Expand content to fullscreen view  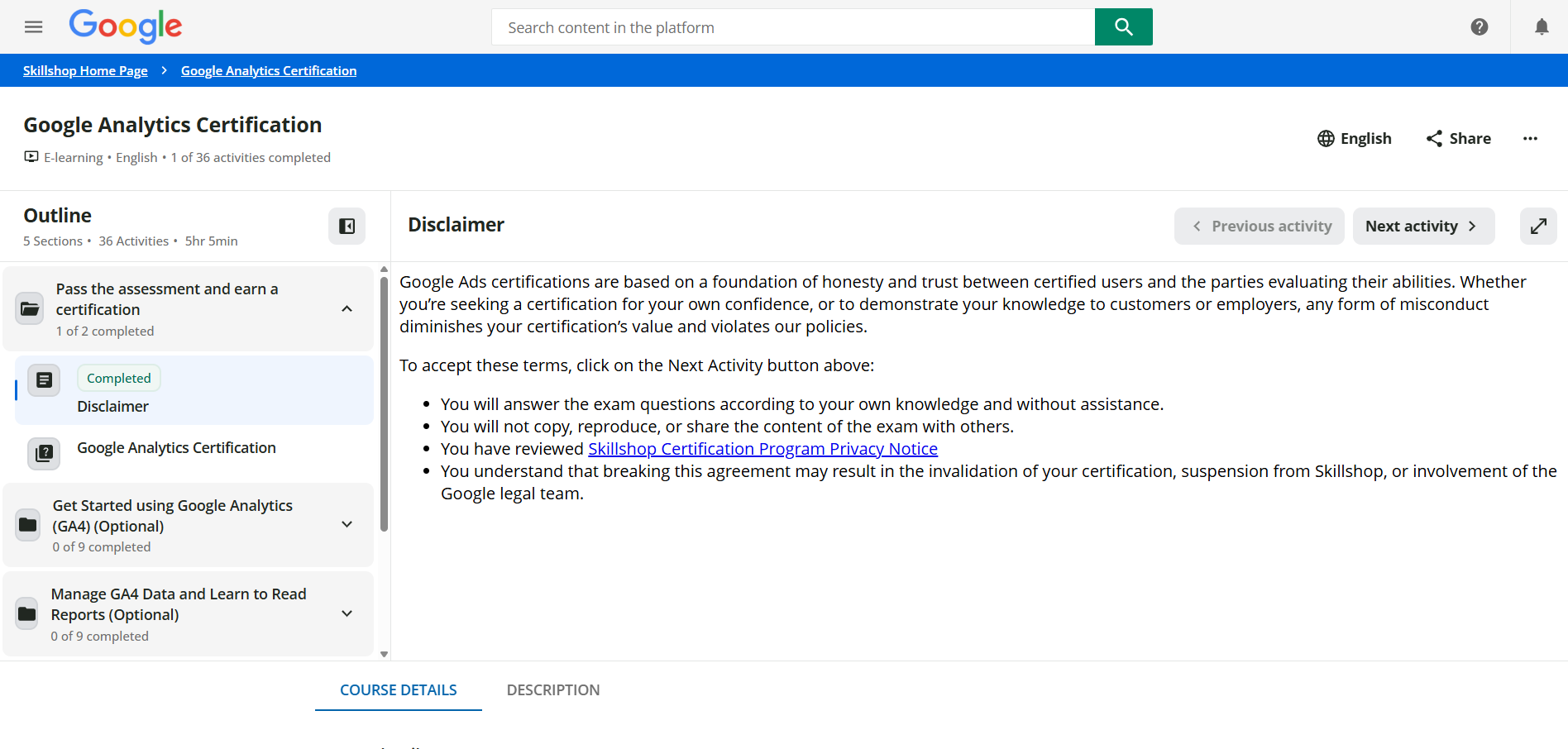click(1538, 227)
